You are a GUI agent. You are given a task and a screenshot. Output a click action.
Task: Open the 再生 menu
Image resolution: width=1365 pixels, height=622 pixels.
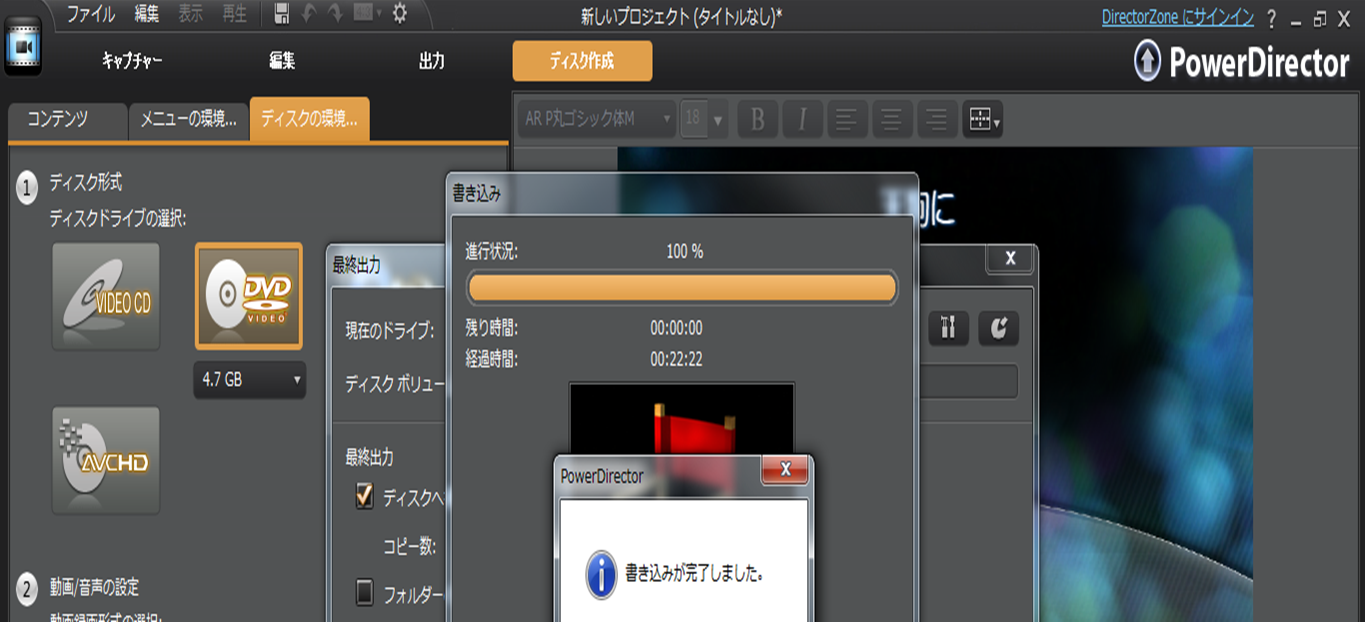pyautogui.click(x=234, y=14)
